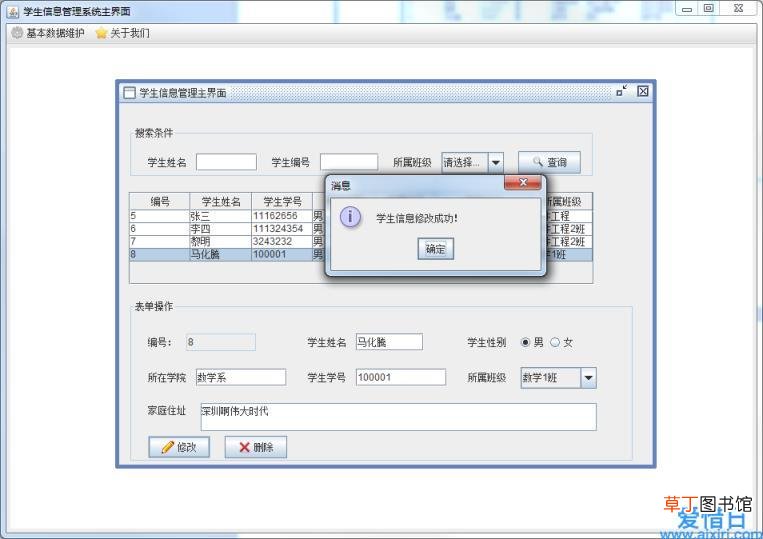Click the 删除 delete button

click(x=255, y=447)
